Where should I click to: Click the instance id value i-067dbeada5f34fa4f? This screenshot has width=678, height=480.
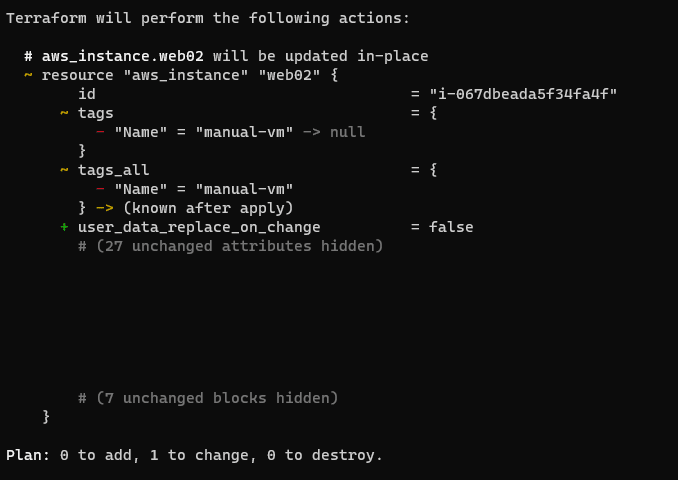click(523, 94)
